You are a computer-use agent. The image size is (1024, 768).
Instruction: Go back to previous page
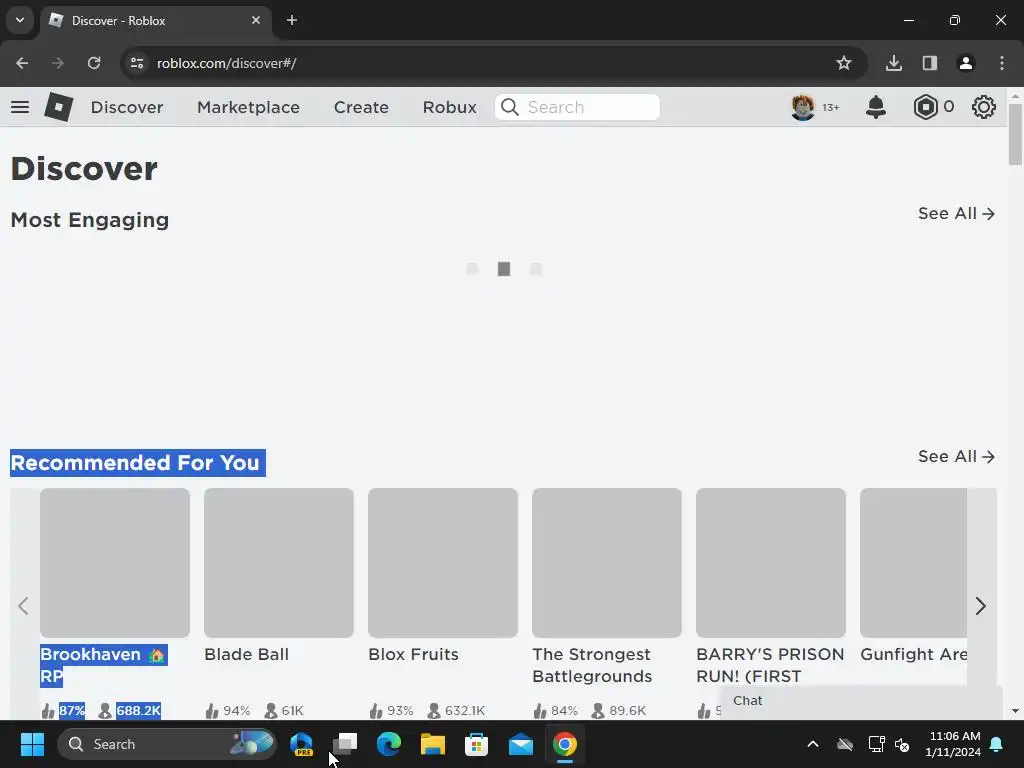tap(22, 63)
